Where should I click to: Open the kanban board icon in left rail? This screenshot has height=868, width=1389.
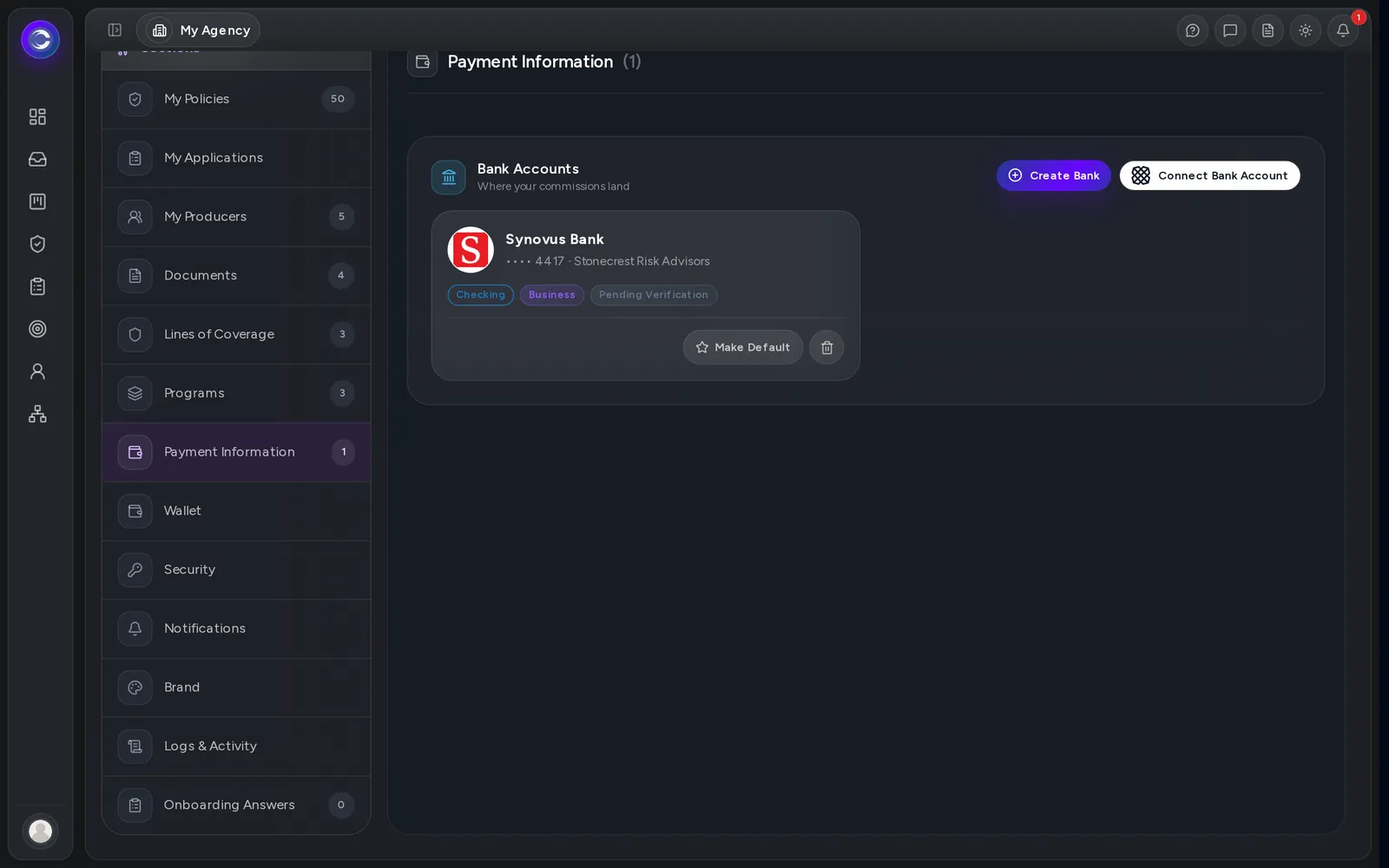37,201
